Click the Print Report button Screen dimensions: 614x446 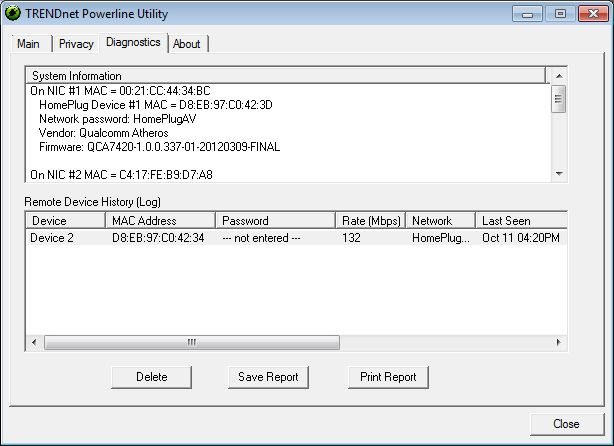(388, 377)
